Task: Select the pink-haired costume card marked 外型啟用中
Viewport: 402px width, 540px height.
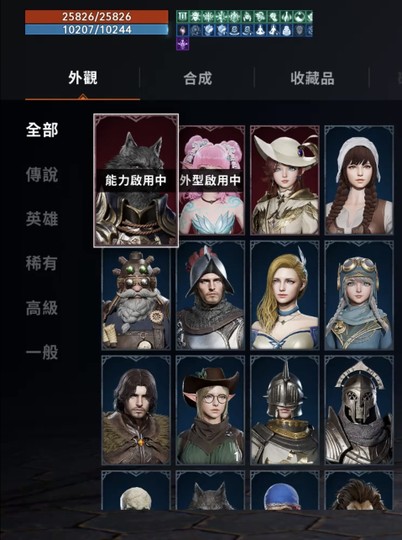Action: point(210,180)
